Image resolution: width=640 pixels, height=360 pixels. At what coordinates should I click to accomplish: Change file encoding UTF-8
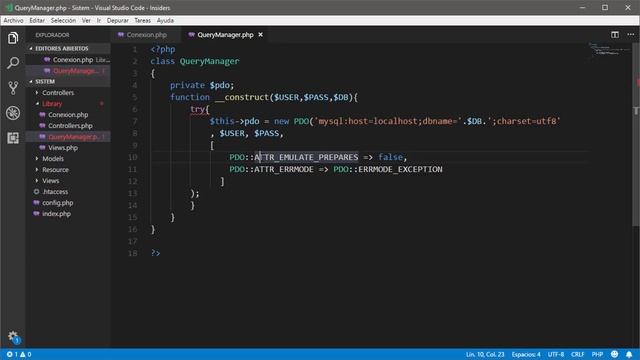click(x=556, y=354)
